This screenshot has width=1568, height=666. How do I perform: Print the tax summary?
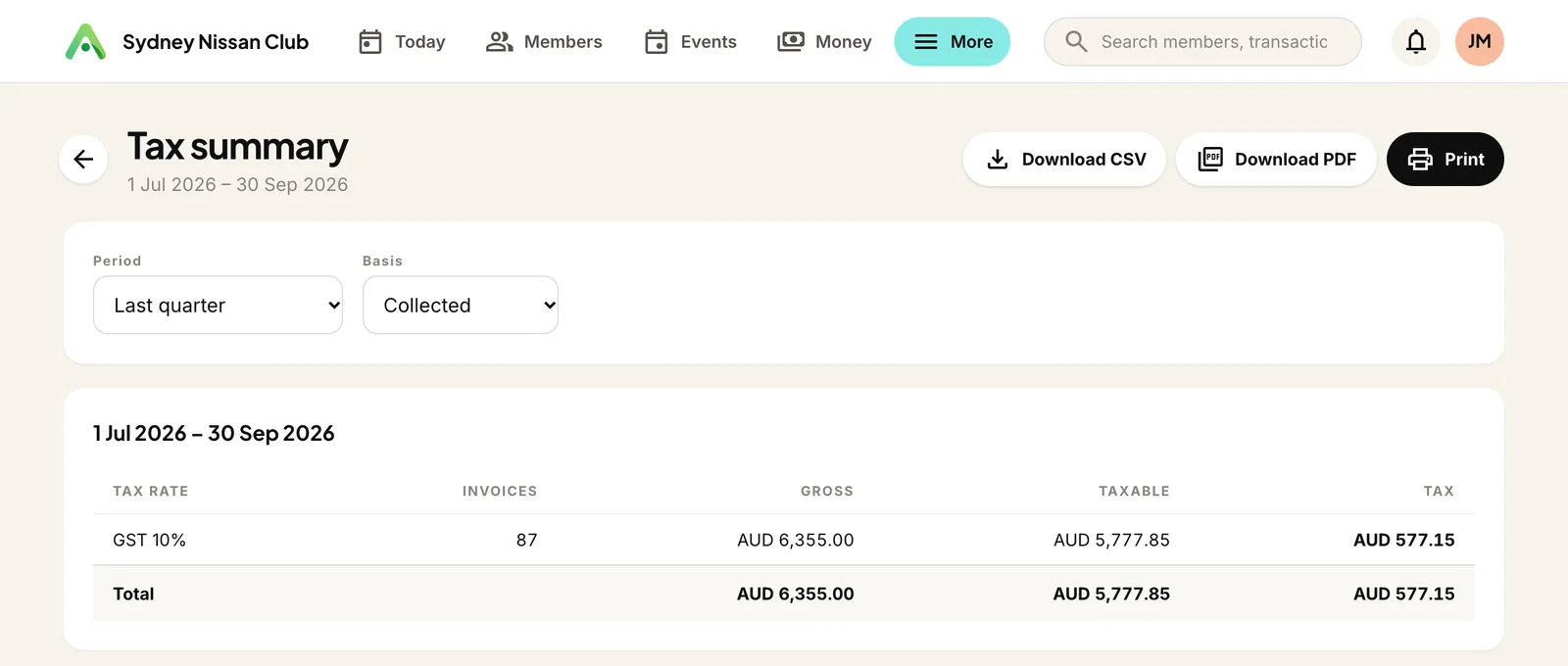(1445, 159)
